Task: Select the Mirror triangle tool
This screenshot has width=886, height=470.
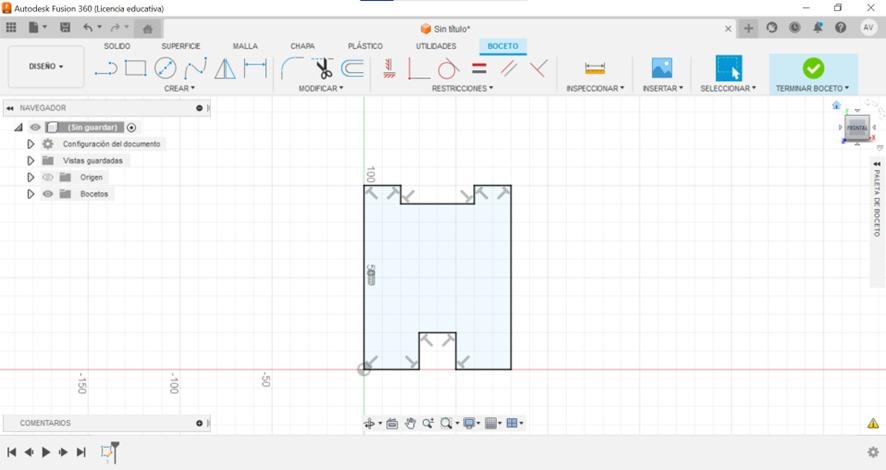Action: click(x=225, y=69)
